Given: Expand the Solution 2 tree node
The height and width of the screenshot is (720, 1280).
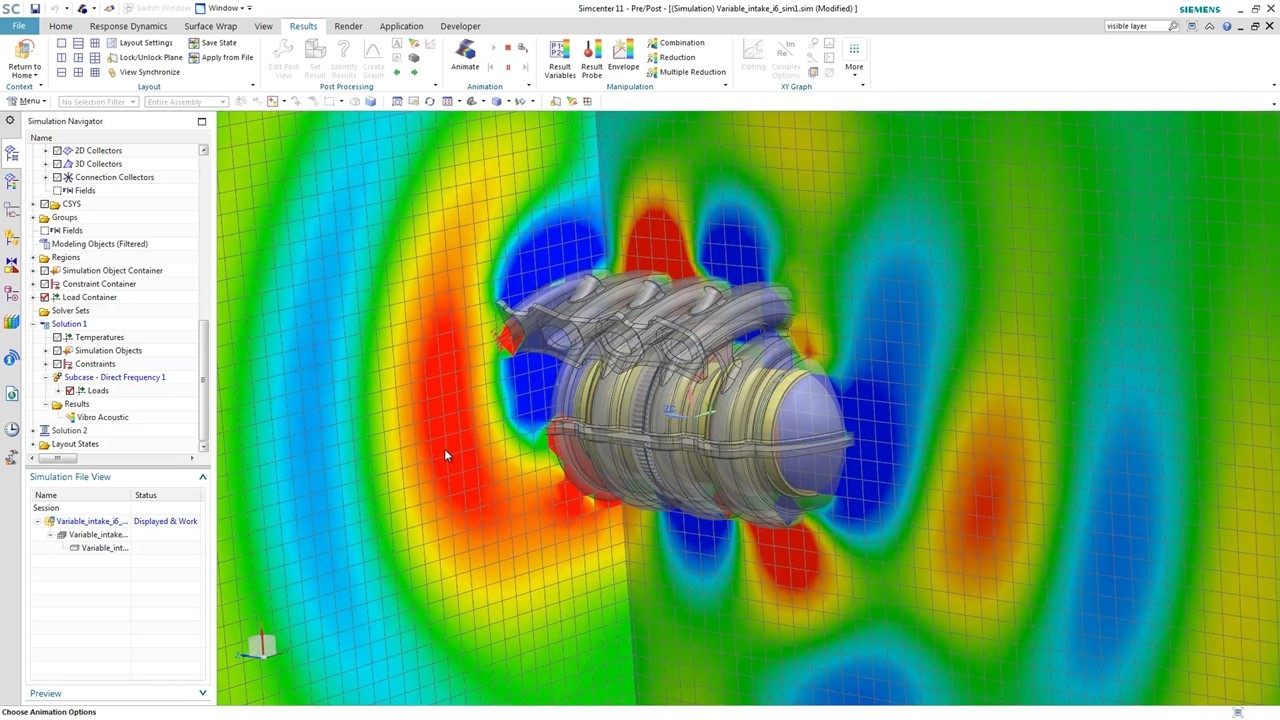Looking at the screenshot, I should point(33,430).
